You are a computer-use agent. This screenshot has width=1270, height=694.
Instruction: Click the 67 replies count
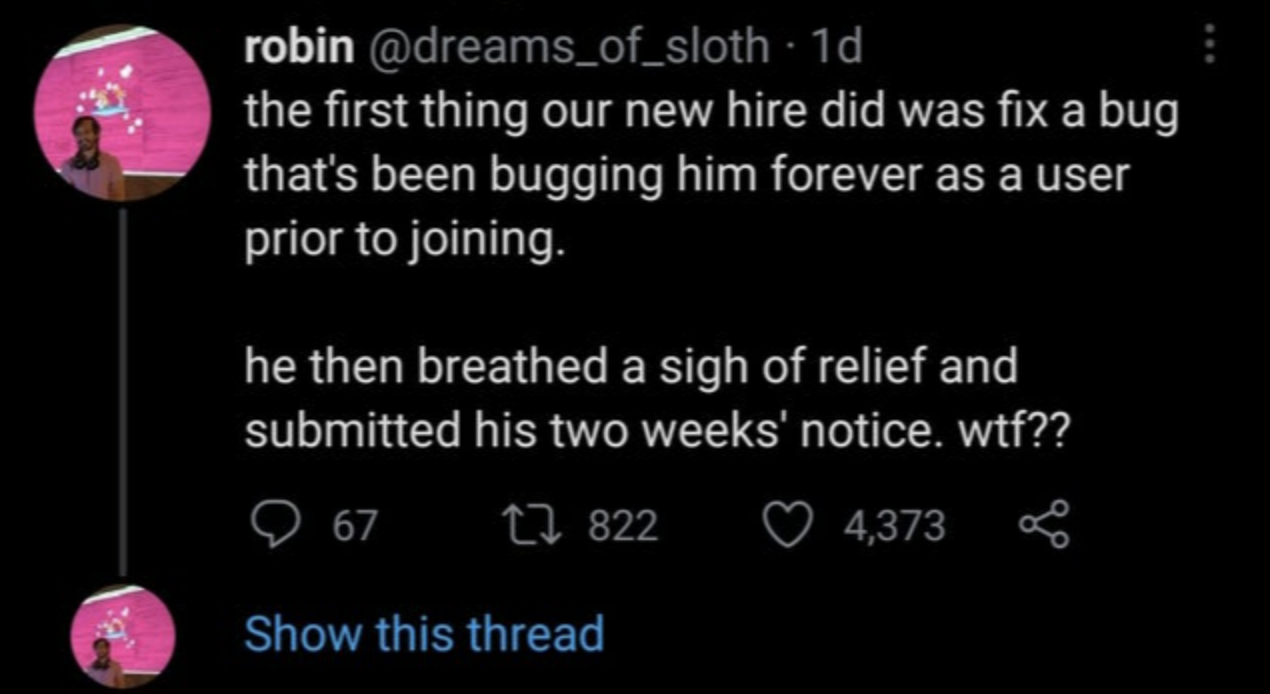coord(354,526)
